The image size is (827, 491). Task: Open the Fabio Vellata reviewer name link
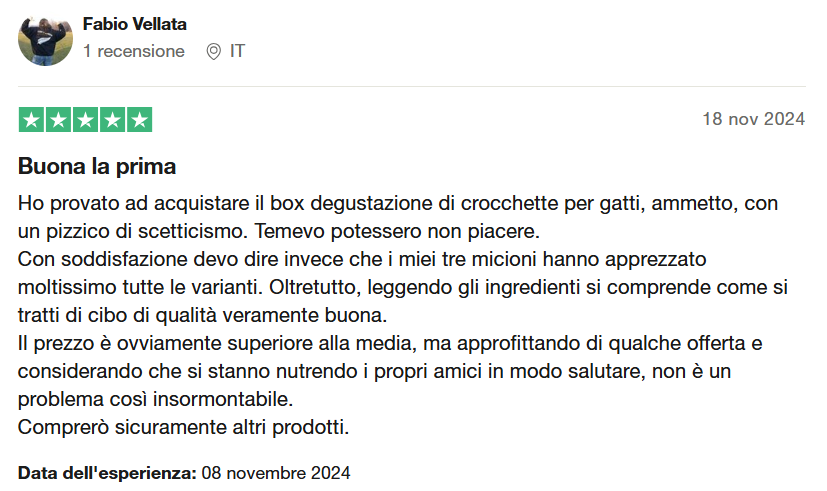click(x=134, y=24)
